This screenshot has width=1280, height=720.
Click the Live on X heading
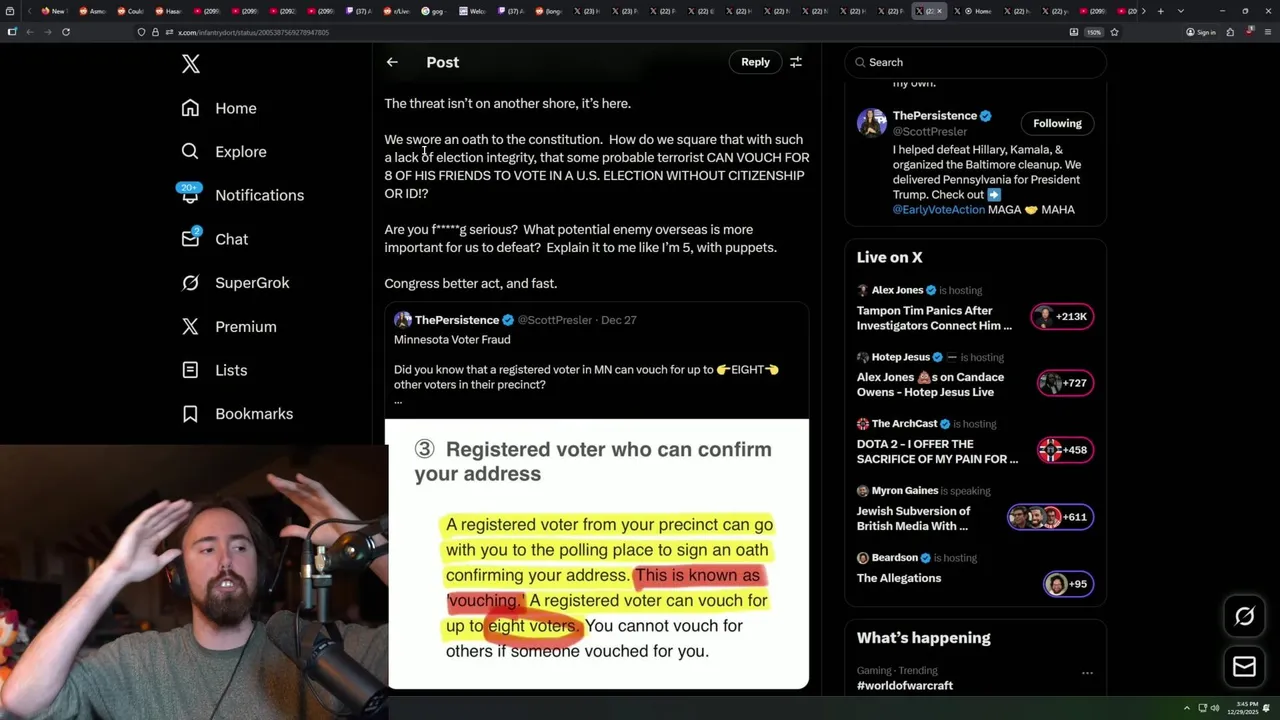(x=889, y=257)
